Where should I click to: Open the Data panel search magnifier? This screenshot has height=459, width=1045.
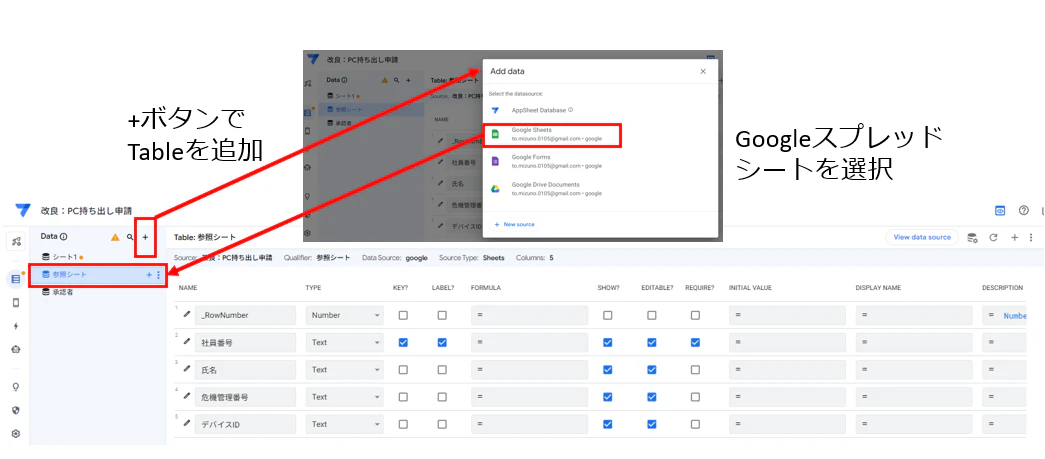point(130,236)
